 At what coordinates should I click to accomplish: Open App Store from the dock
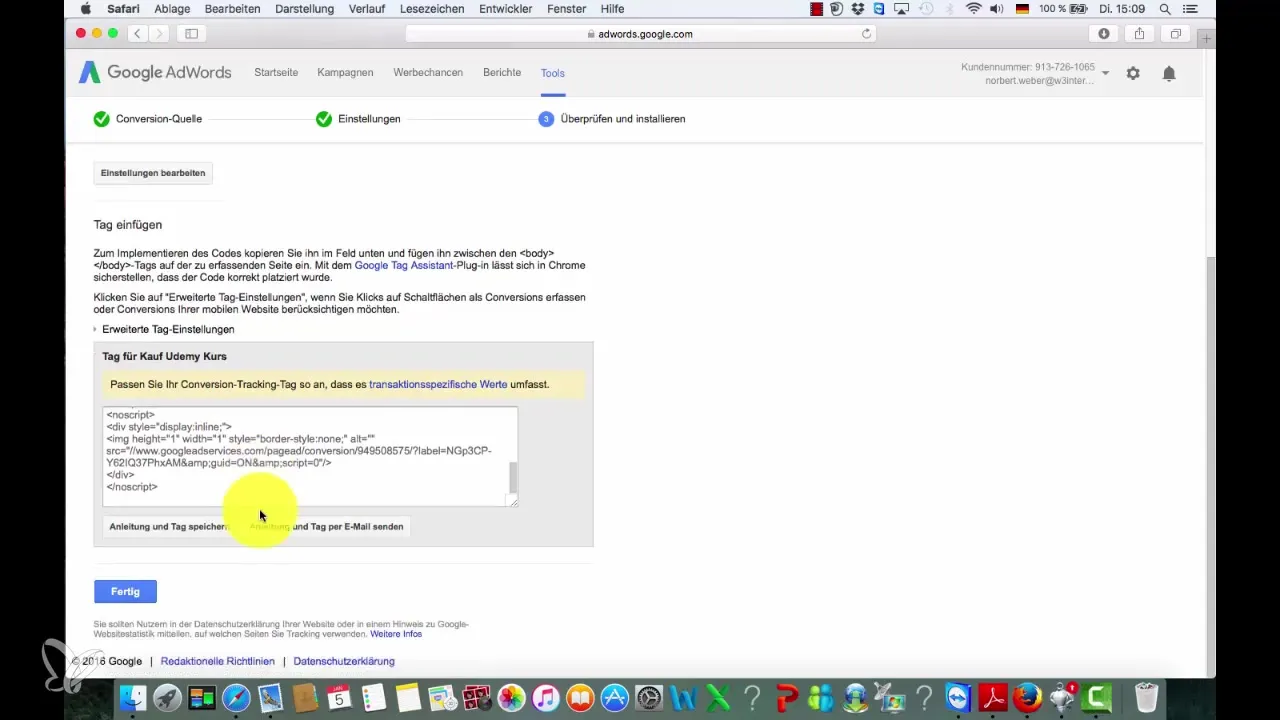[614, 697]
